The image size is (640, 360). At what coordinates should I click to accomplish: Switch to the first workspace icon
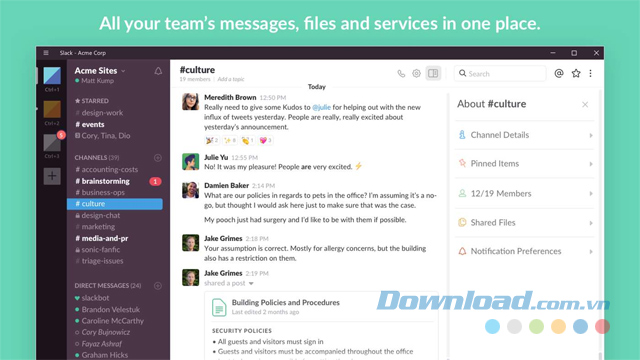point(52,76)
